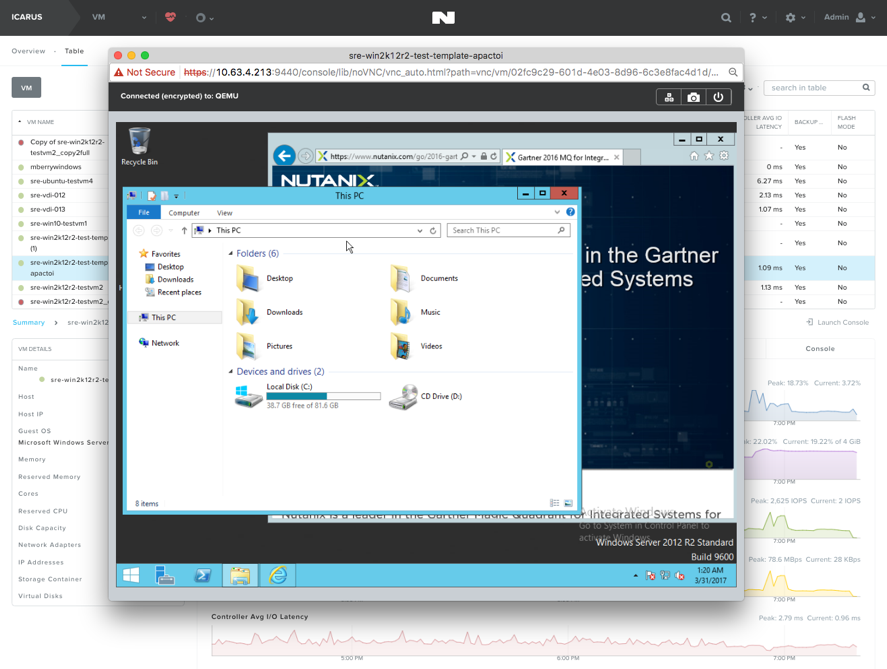The width and height of the screenshot is (887, 669).
Task: Click the console power button icon
Action: click(718, 97)
